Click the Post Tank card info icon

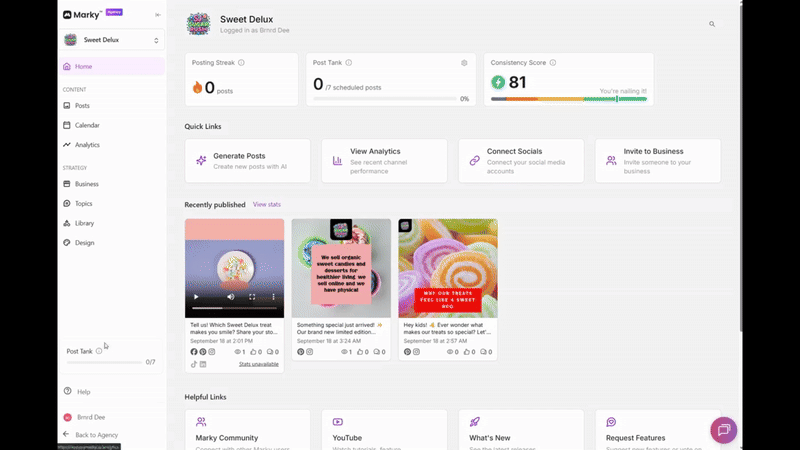pos(348,63)
